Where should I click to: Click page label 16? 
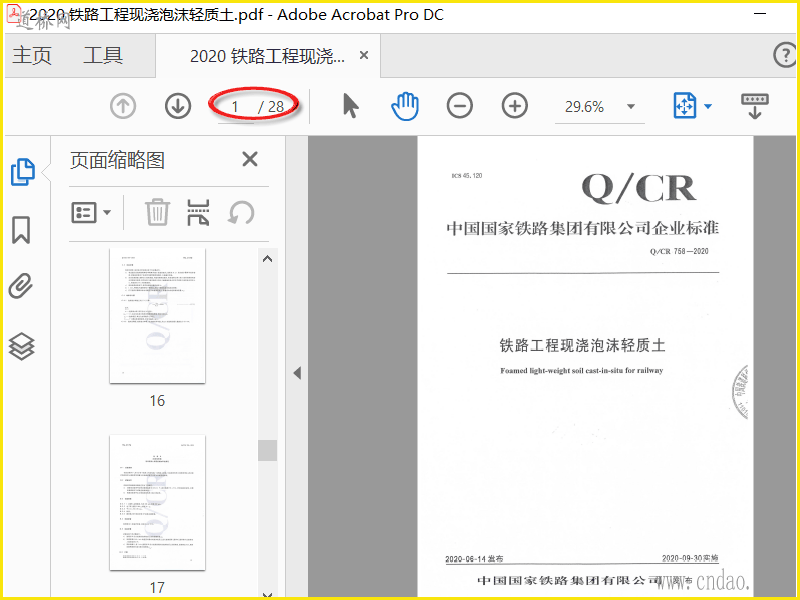157,401
